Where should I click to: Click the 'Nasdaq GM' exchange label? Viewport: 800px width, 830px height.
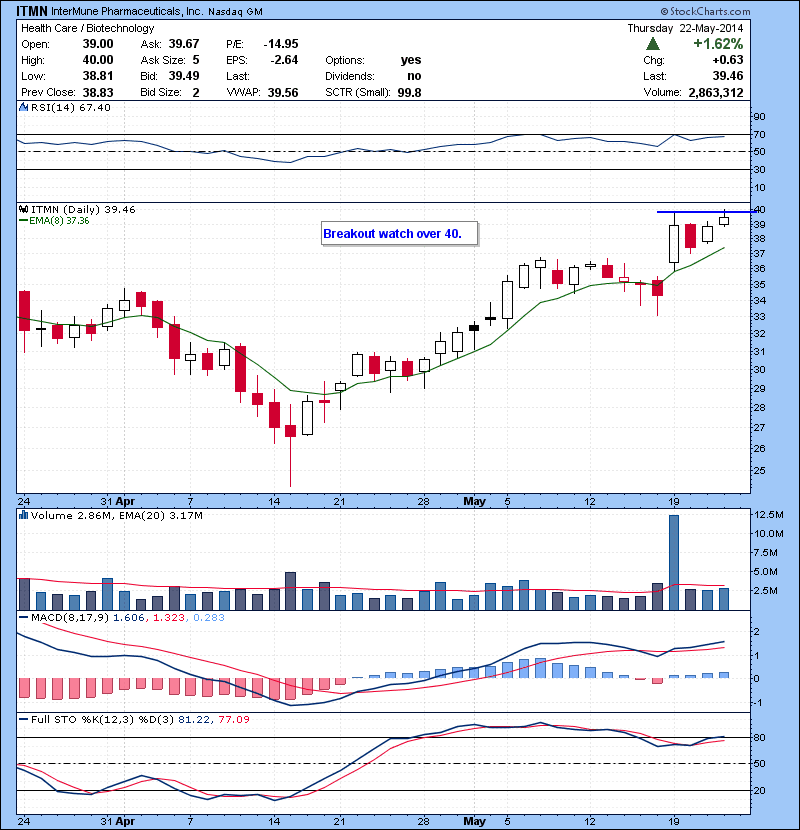235,12
